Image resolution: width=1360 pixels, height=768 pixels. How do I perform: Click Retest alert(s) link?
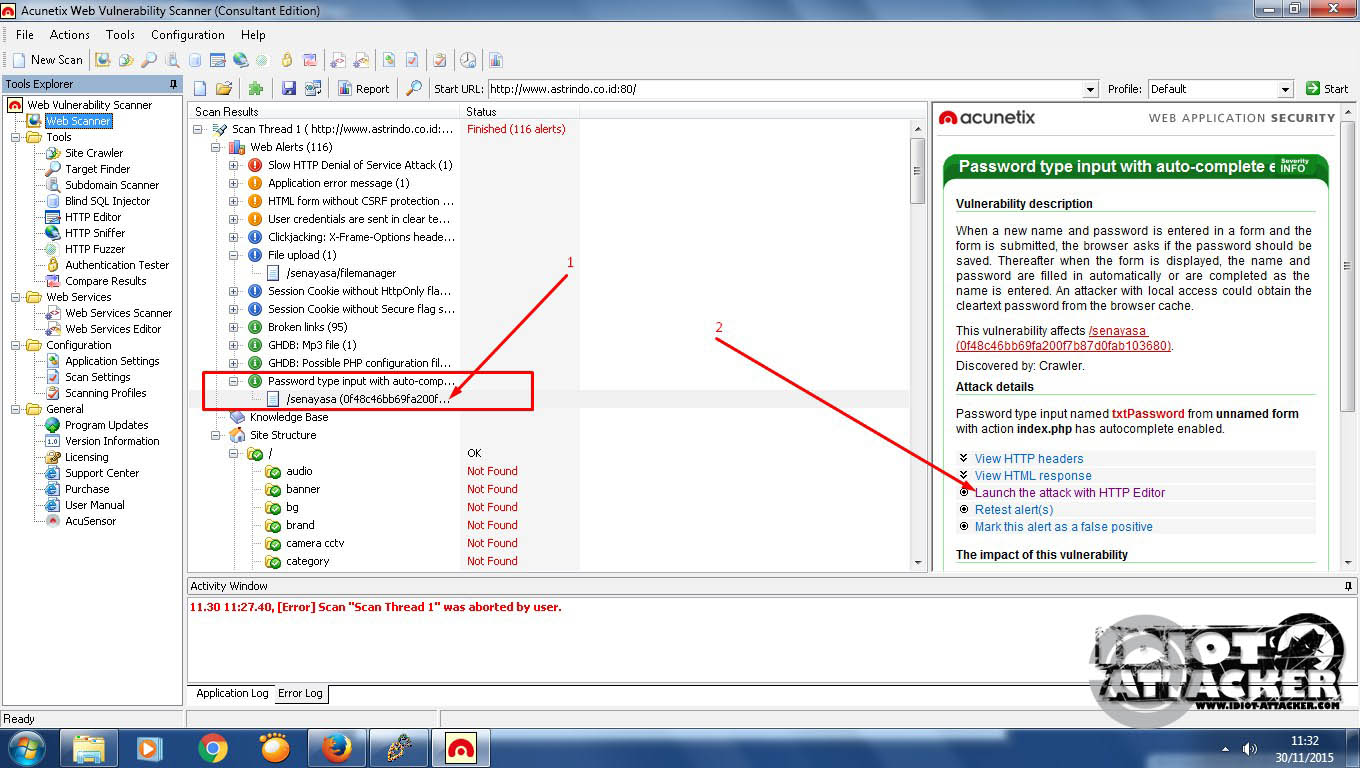(1014, 510)
